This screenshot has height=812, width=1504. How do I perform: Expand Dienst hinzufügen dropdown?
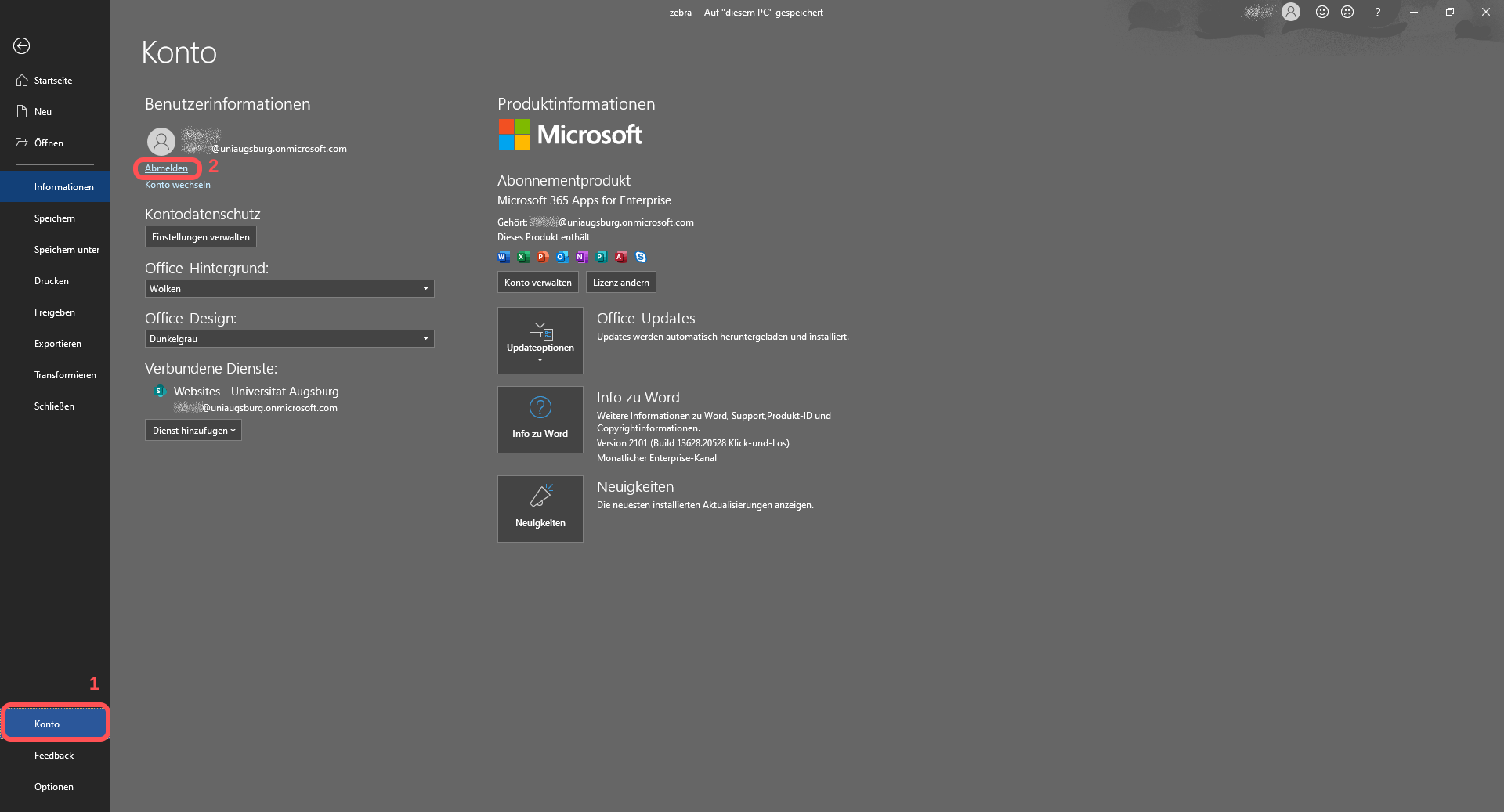pyautogui.click(x=193, y=431)
